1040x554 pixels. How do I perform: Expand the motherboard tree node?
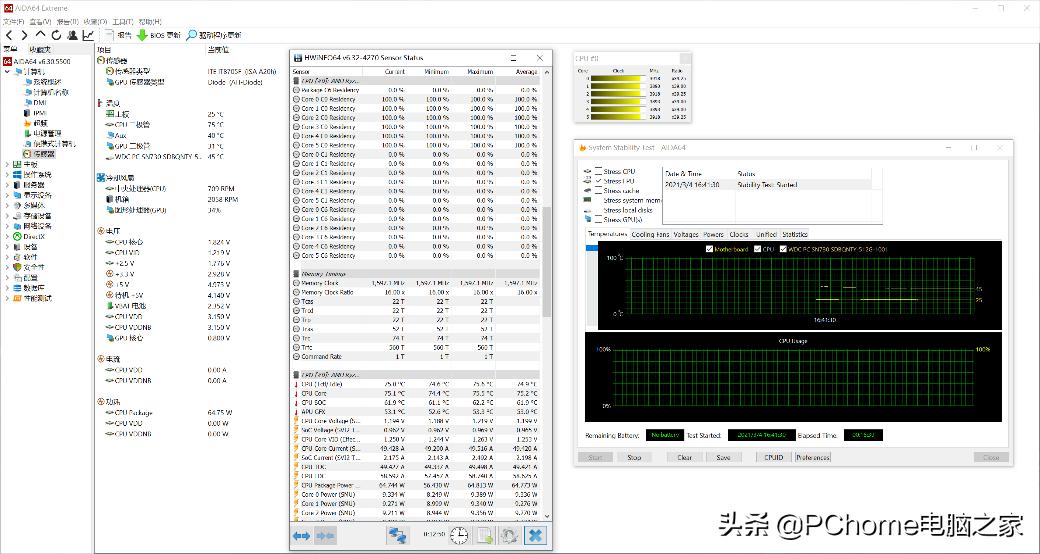click(x=8, y=165)
